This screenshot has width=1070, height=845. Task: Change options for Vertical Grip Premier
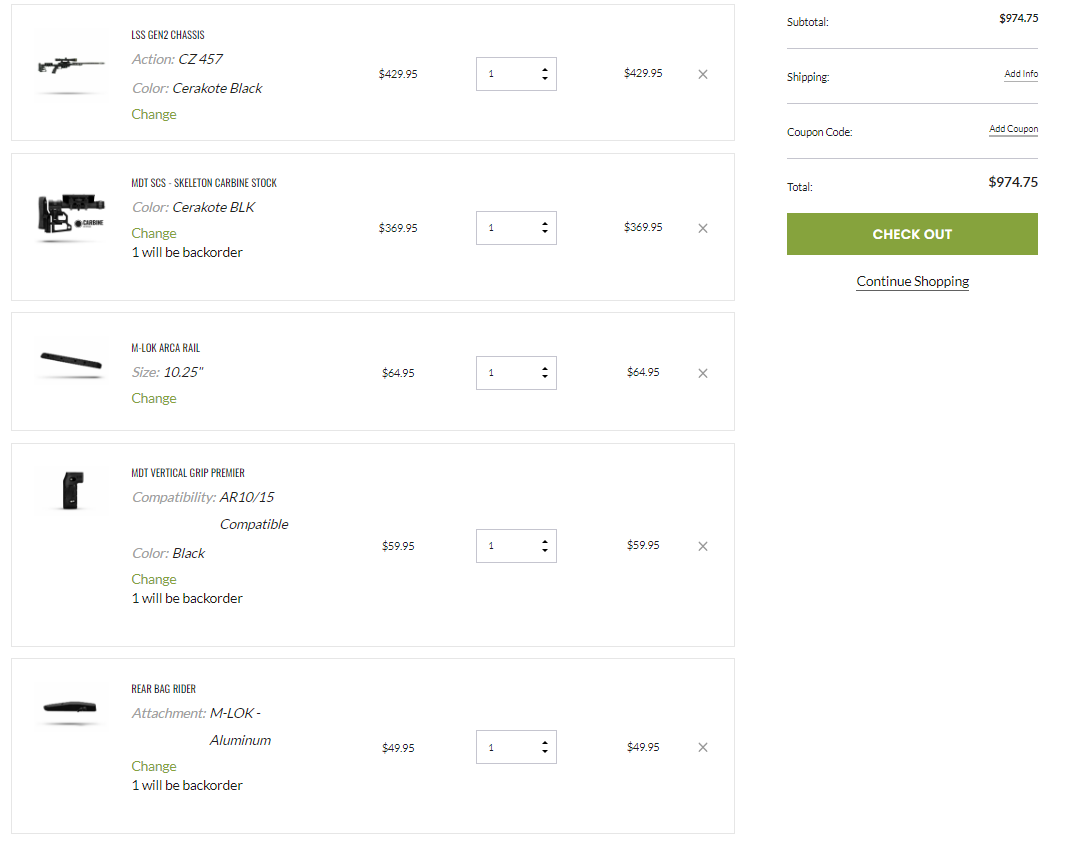click(x=154, y=579)
